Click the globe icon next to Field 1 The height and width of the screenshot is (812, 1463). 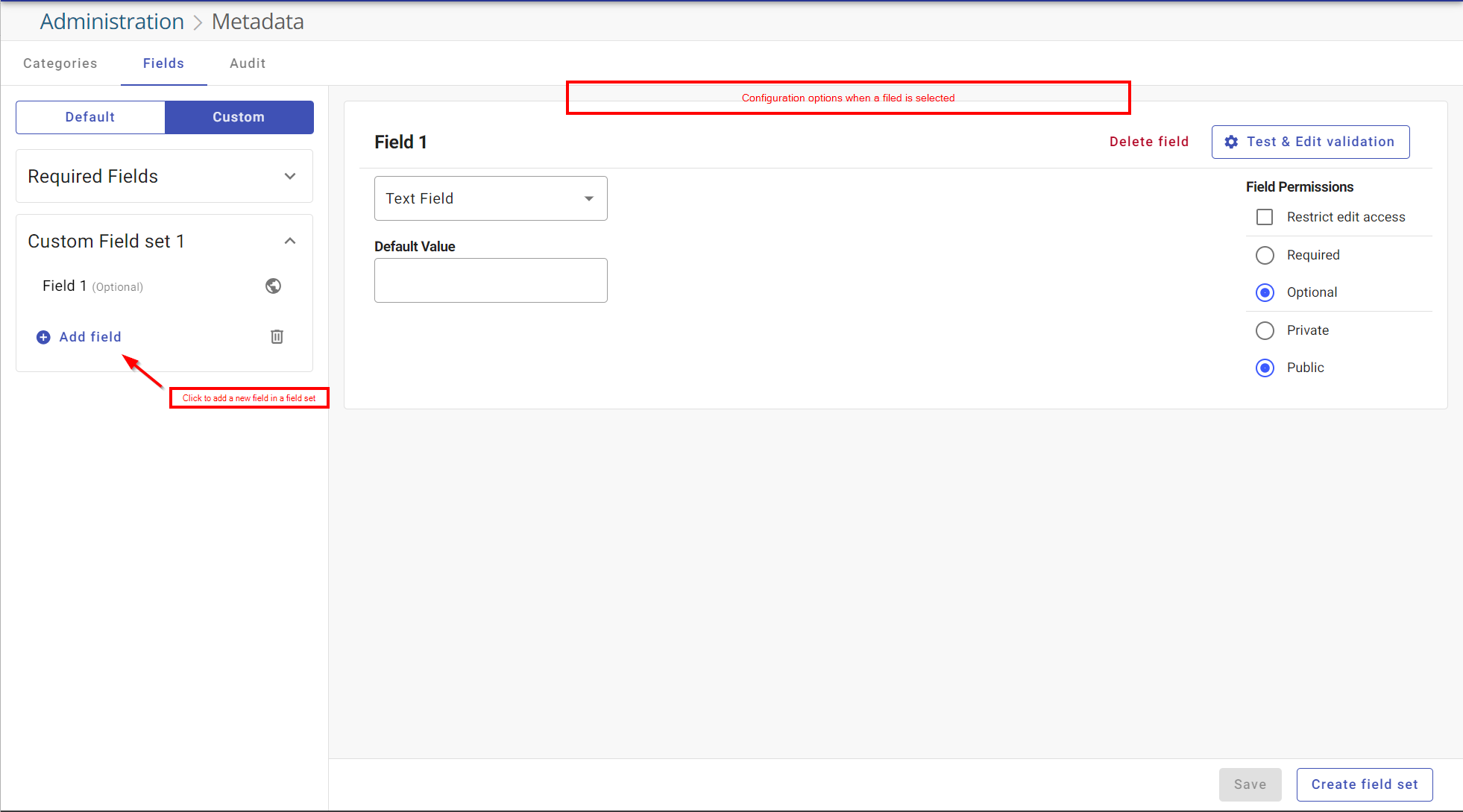(274, 286)
